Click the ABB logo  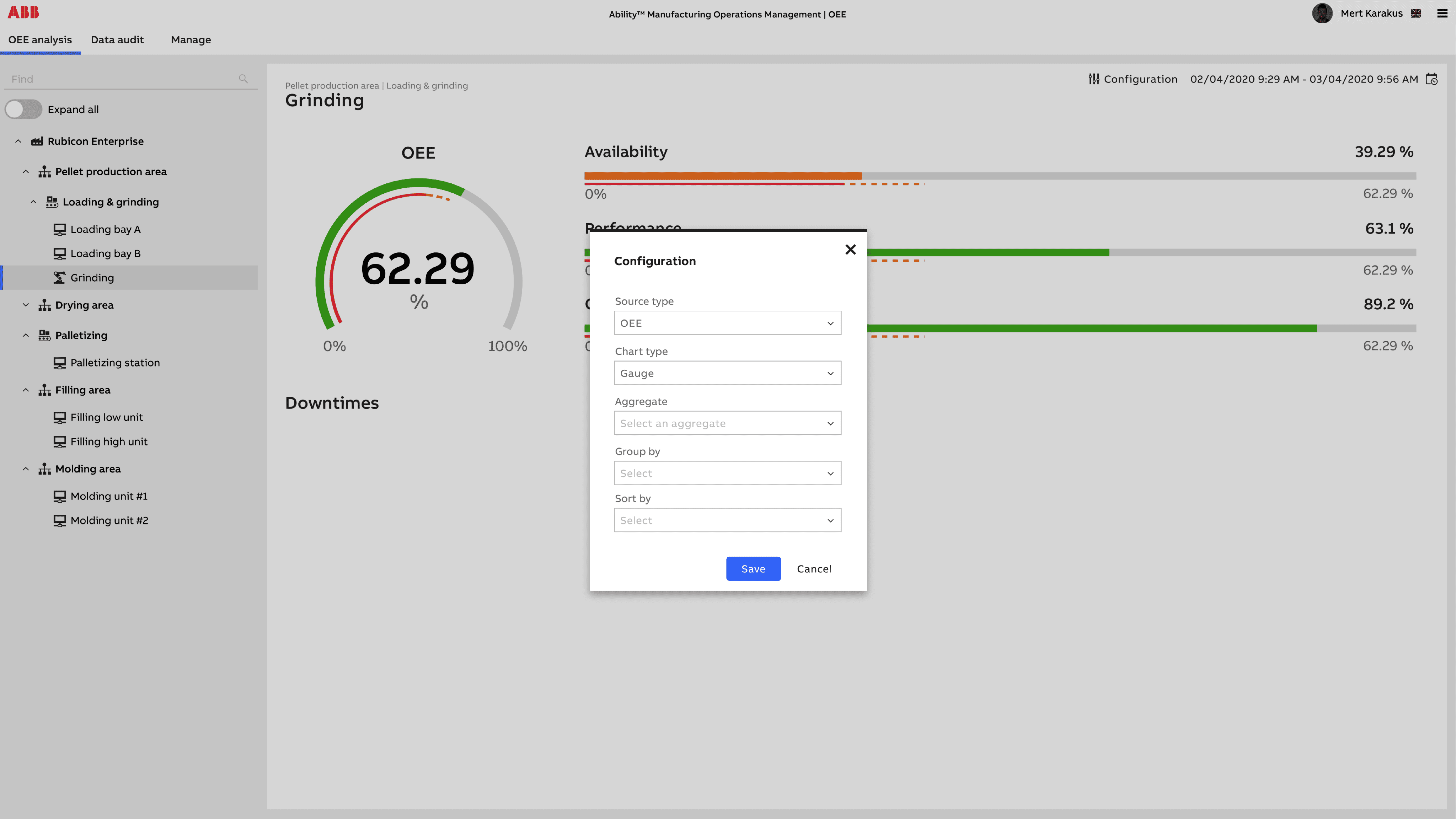pos(23,12)
